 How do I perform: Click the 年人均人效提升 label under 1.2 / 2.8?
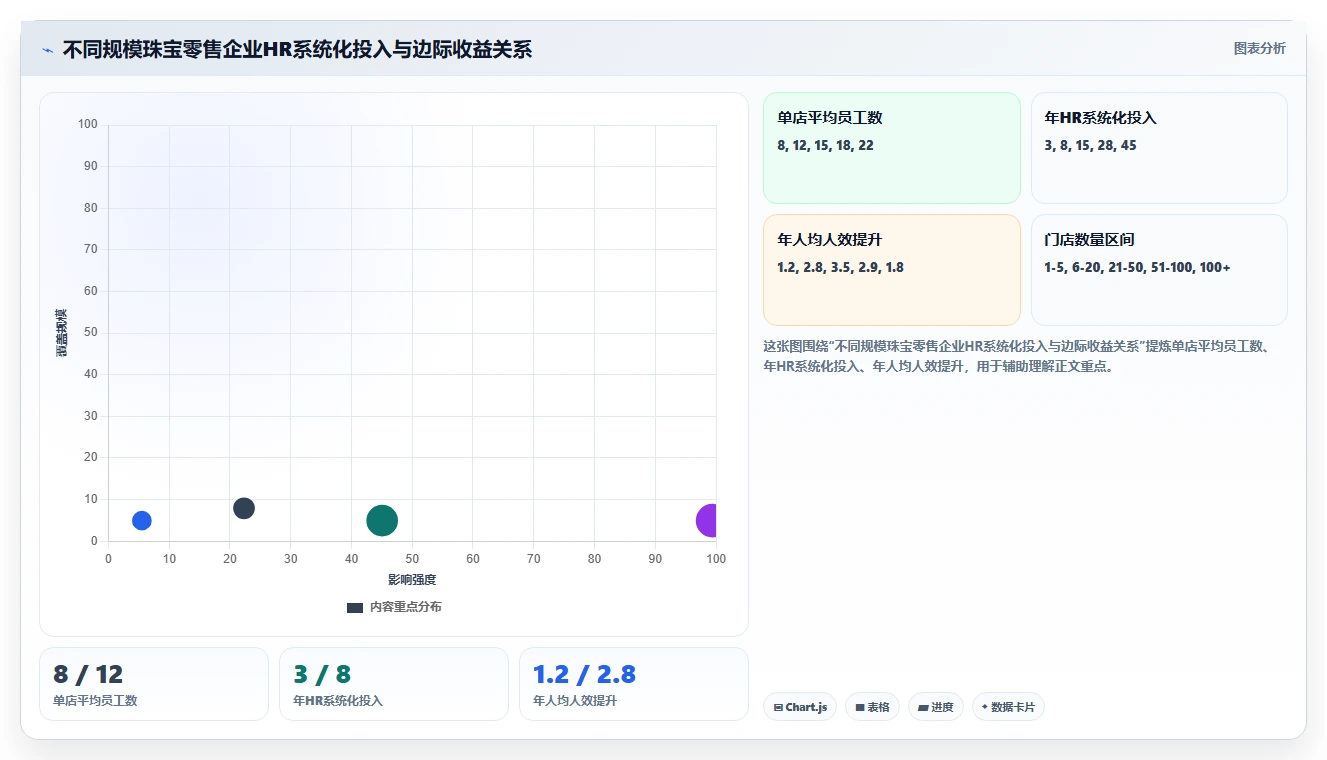pyautogui.click(x=575, y=701)
